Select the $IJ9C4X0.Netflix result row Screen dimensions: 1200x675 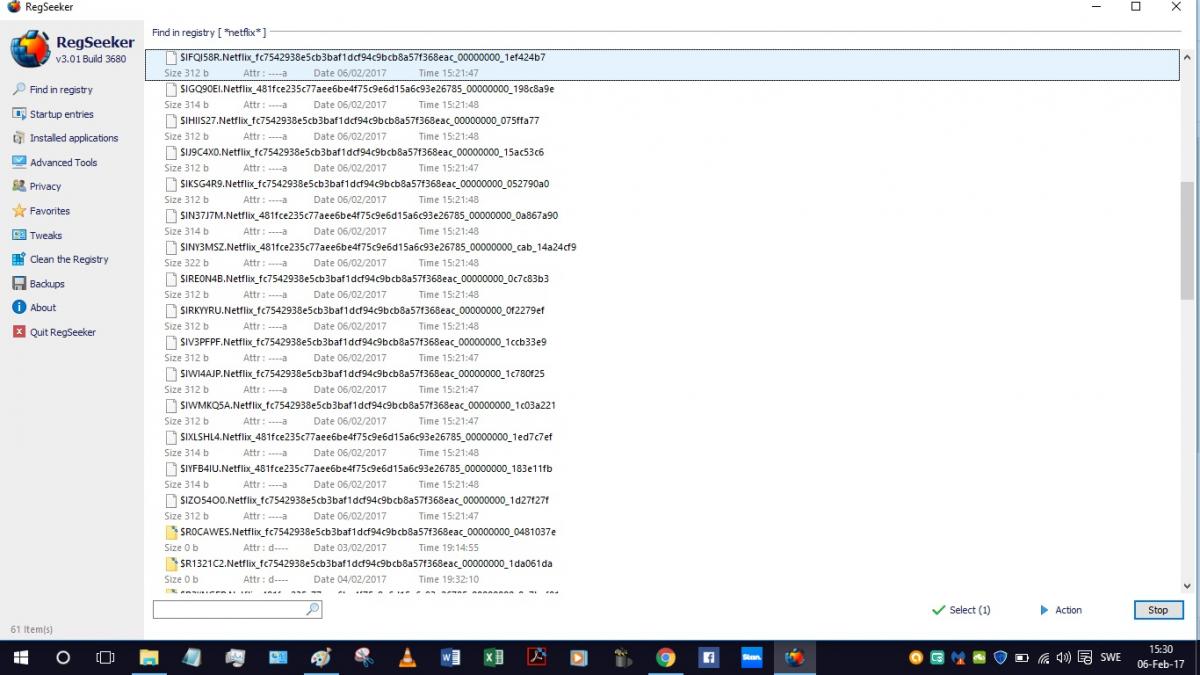(662, 160)
